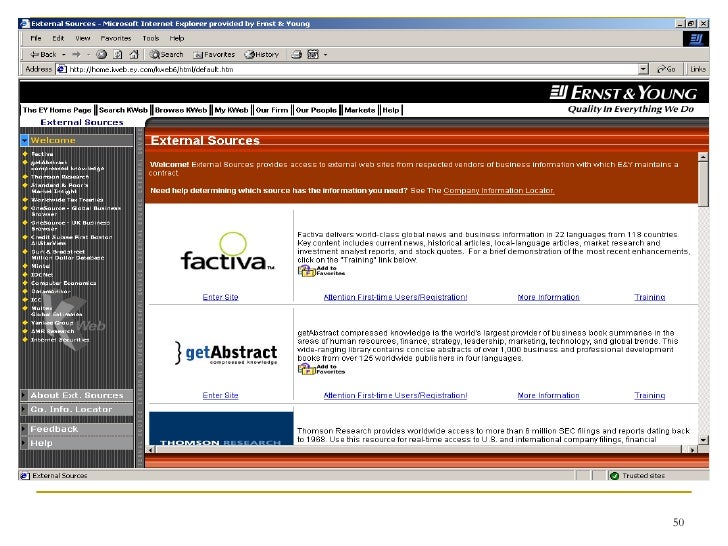The height and width of the screenshot is (546, 728).
Task: Expand the address bar dropdown
Action: click(x=643, y=69)
